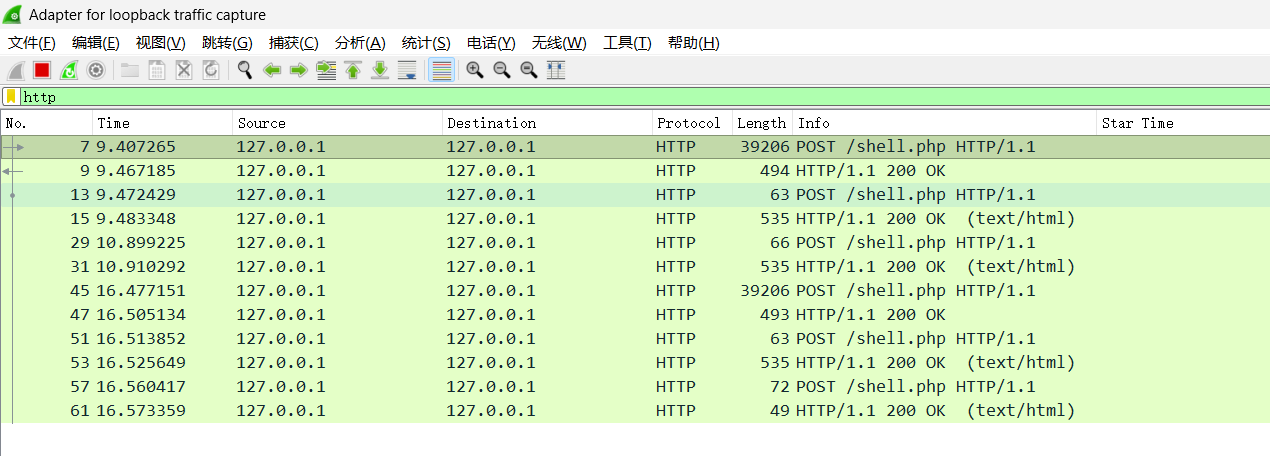Viewport: 1270px width, 456px height.
Task: Open the 分析(A) menu
Action: coord(359,43)
